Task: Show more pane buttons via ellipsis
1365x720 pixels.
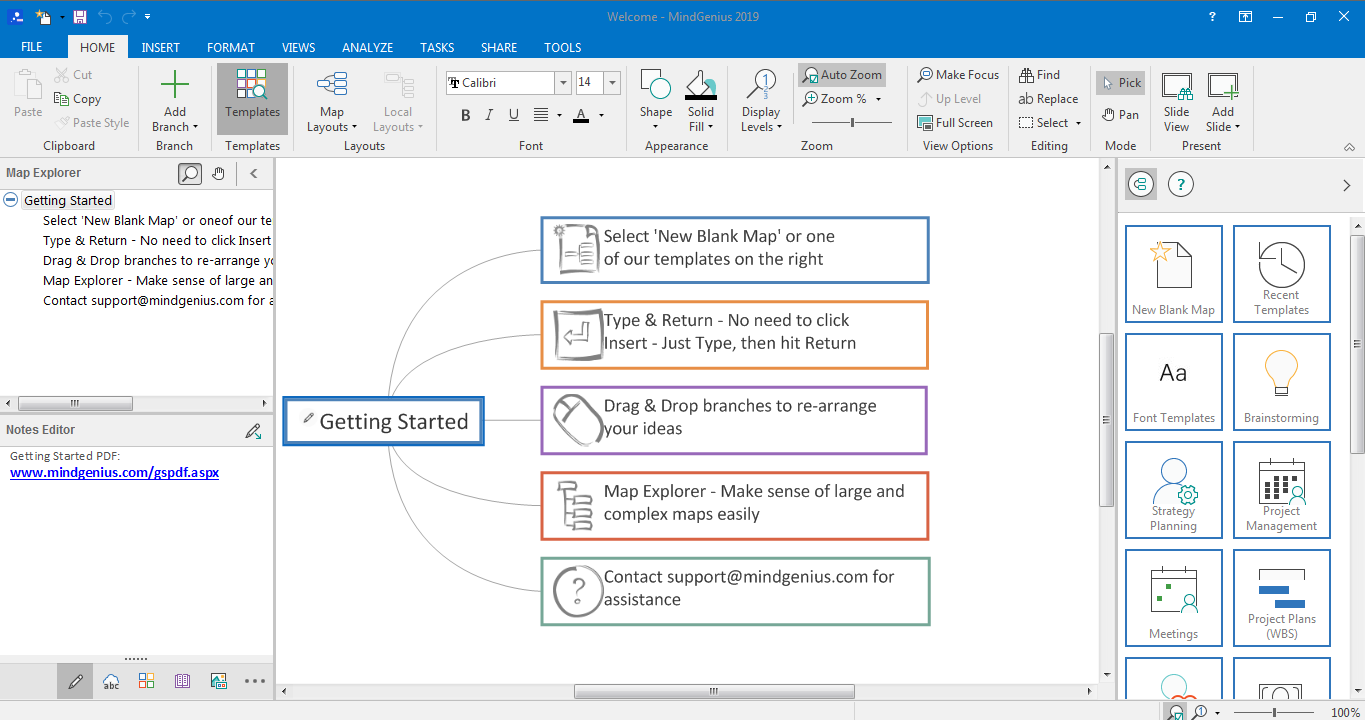Action: pos(255,682)
